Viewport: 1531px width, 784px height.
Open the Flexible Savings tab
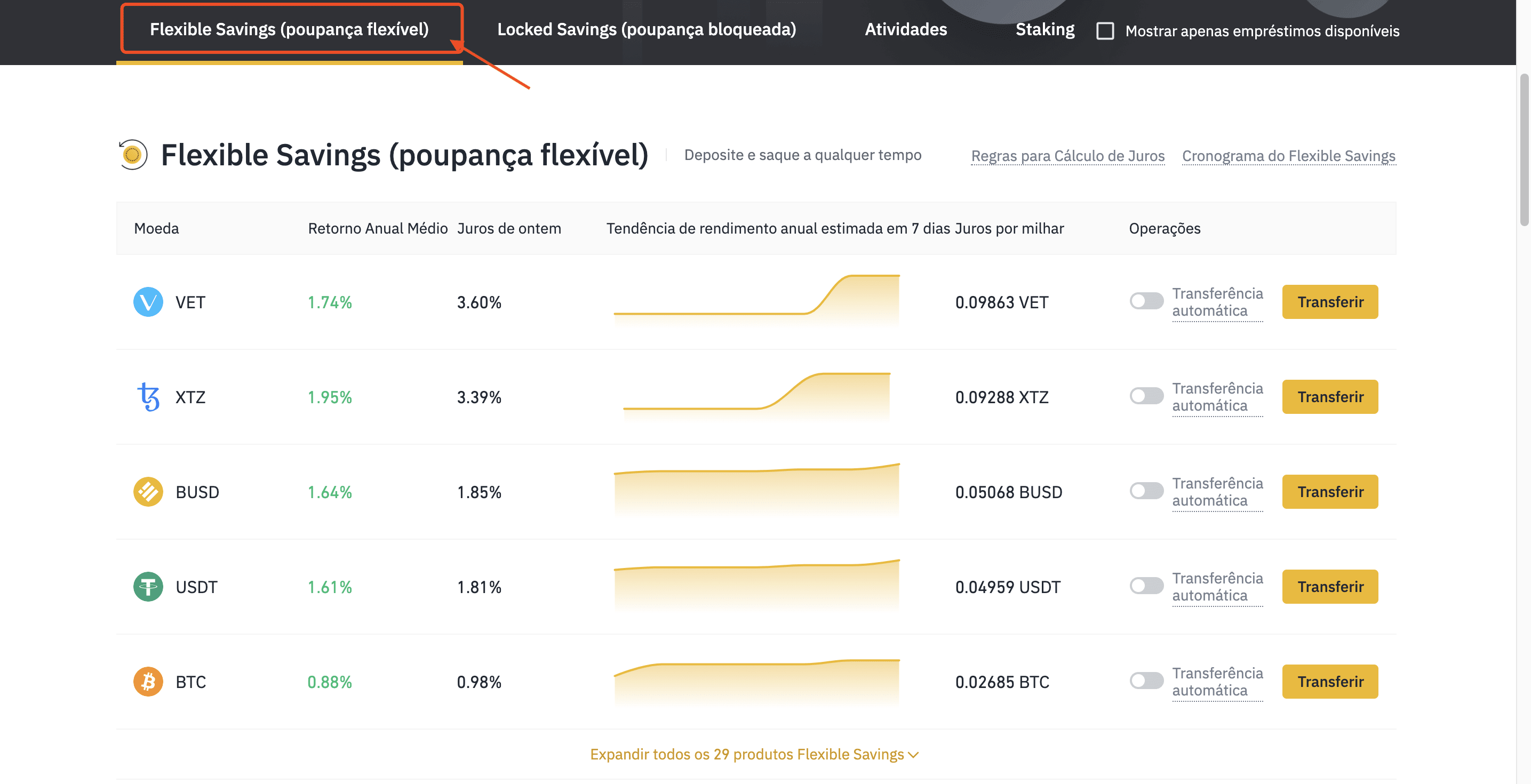pos(290,29)
